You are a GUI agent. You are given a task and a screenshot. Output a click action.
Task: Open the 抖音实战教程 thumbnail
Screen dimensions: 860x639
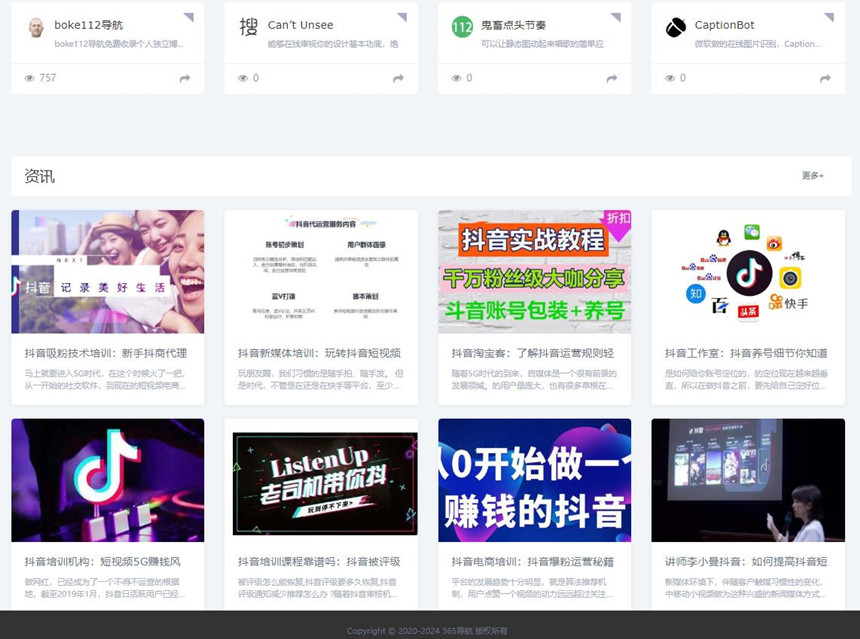pos(535,272)
